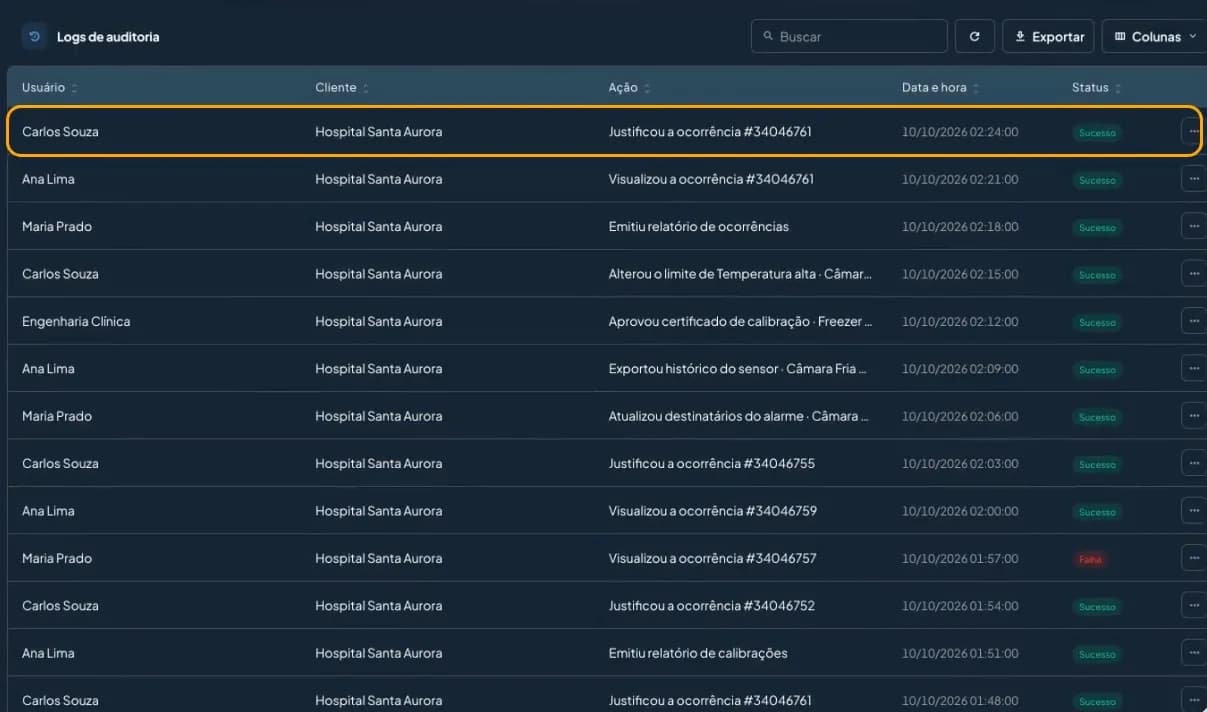Open the Colunas dropdown

pos(1155,36)
